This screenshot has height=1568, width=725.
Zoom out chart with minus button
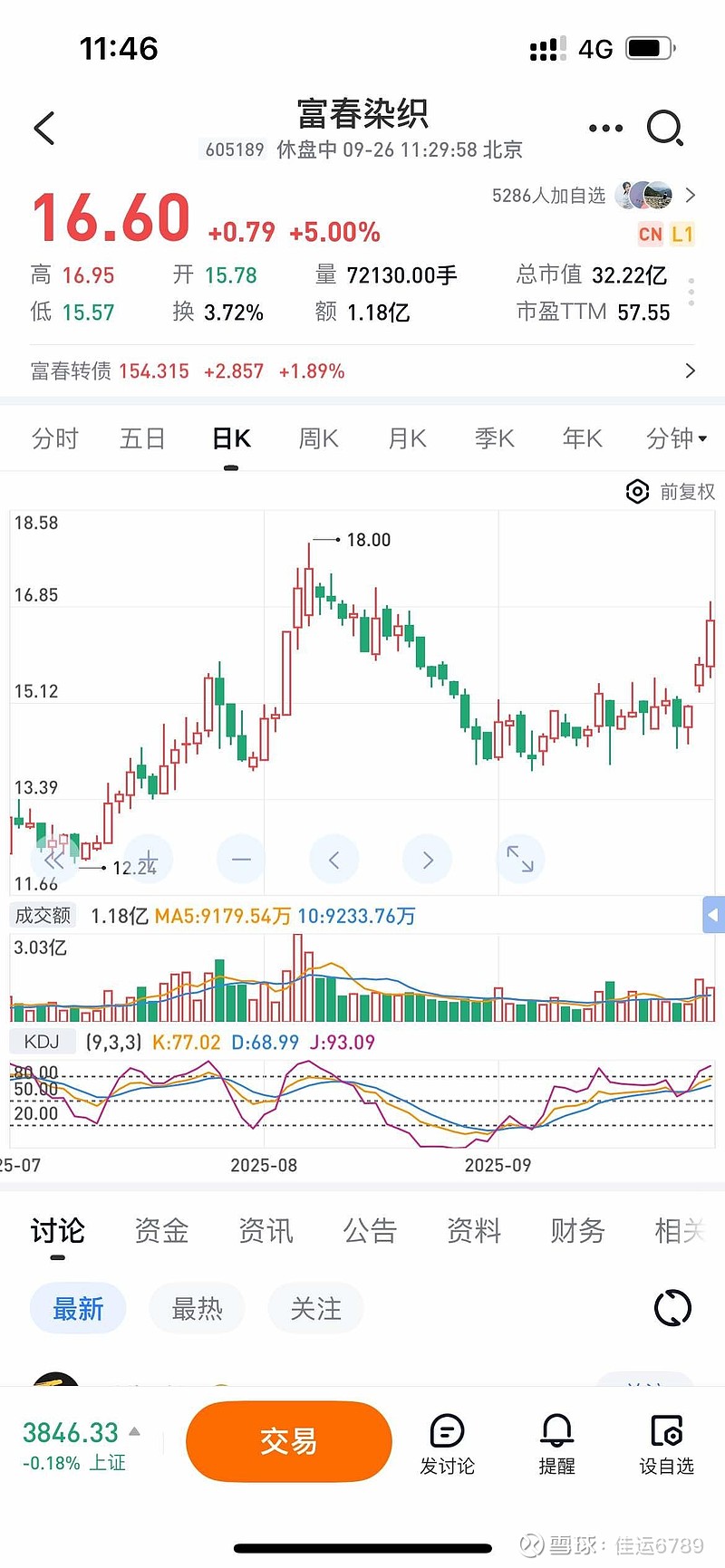click(241, 859)
